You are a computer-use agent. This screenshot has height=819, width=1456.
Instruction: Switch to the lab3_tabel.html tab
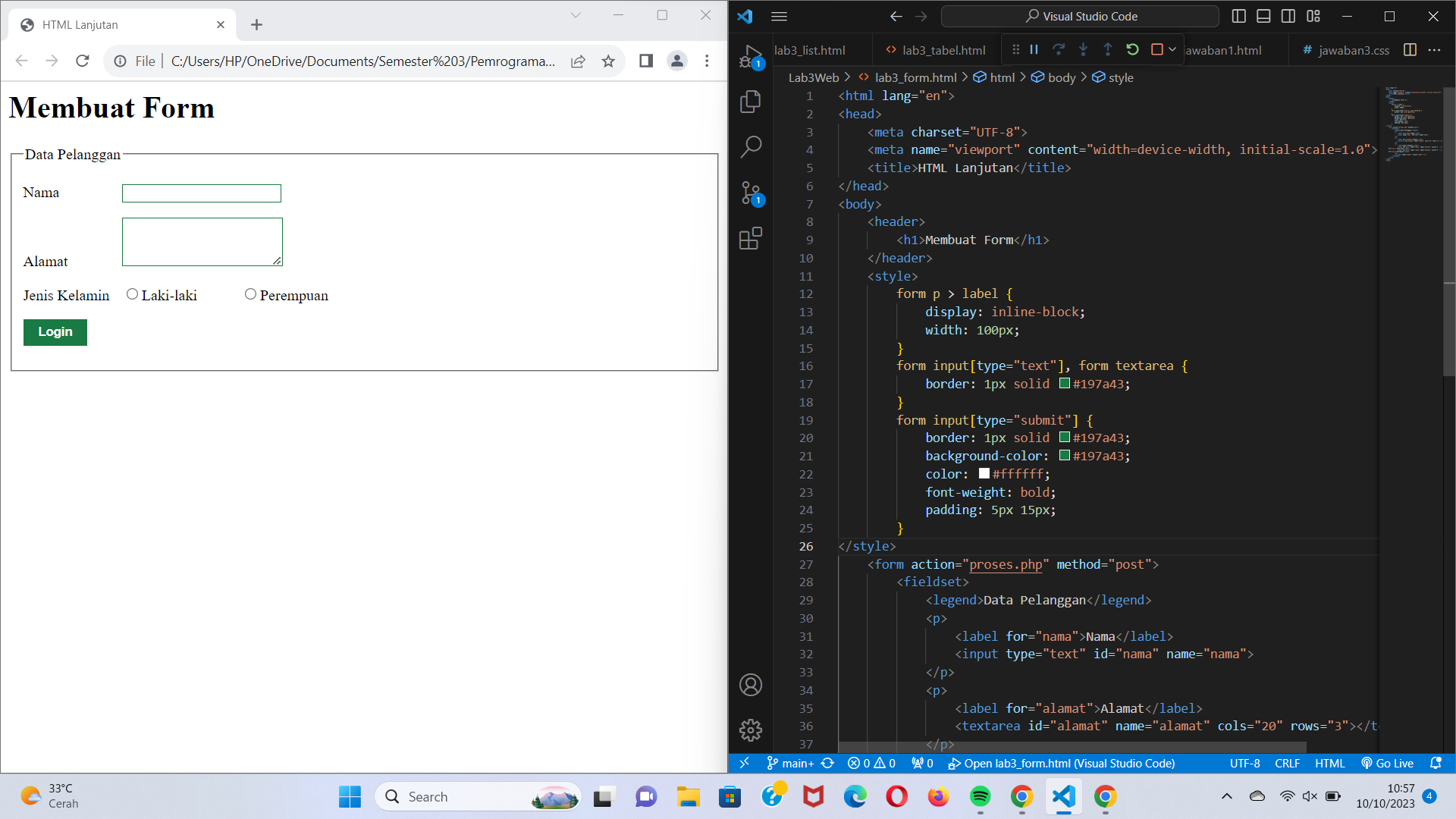click(943, 49)
